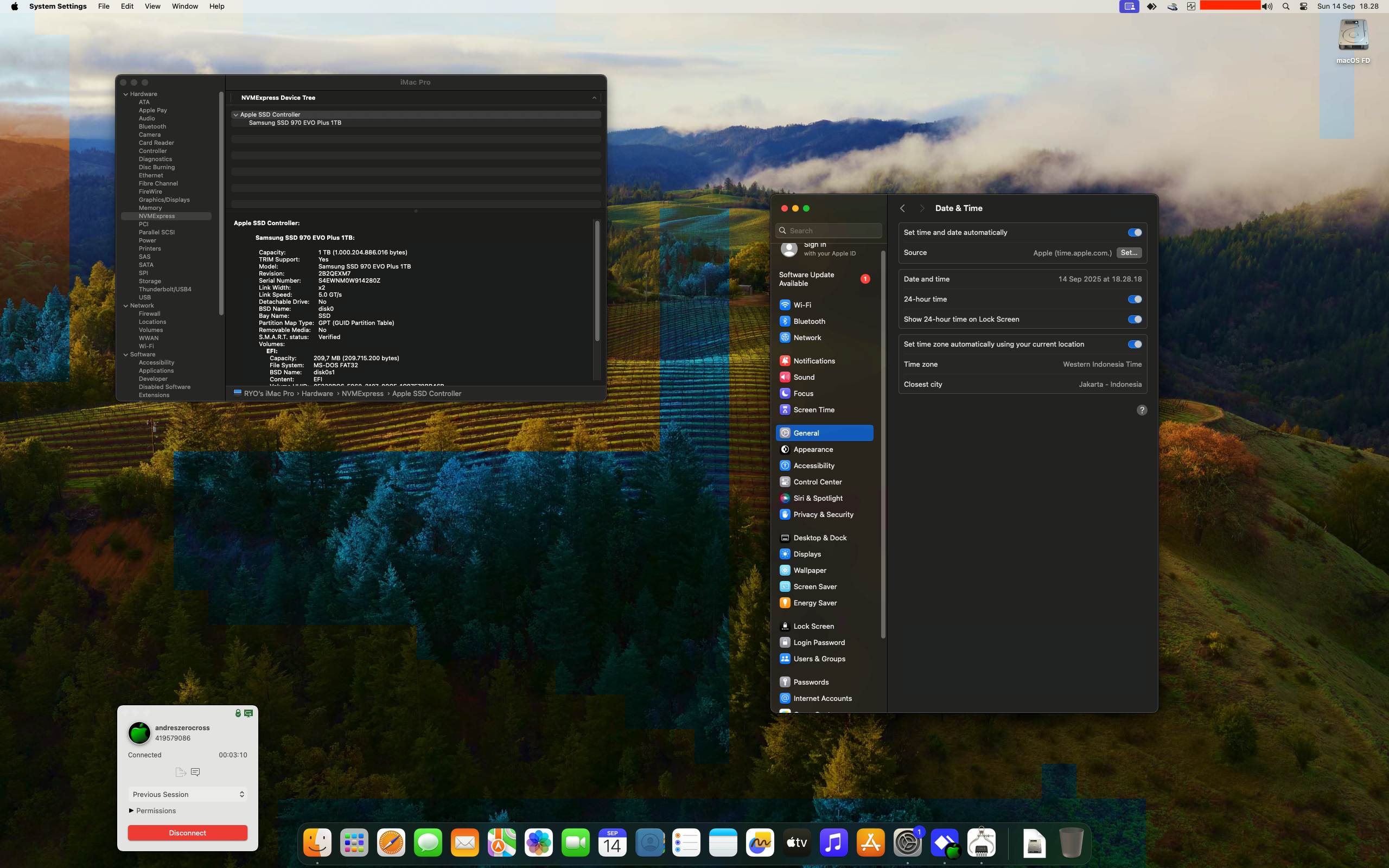Toggle the automatic time zone location switch
This screenshot has height=868, width=1389.
(x=1134, y=344)
